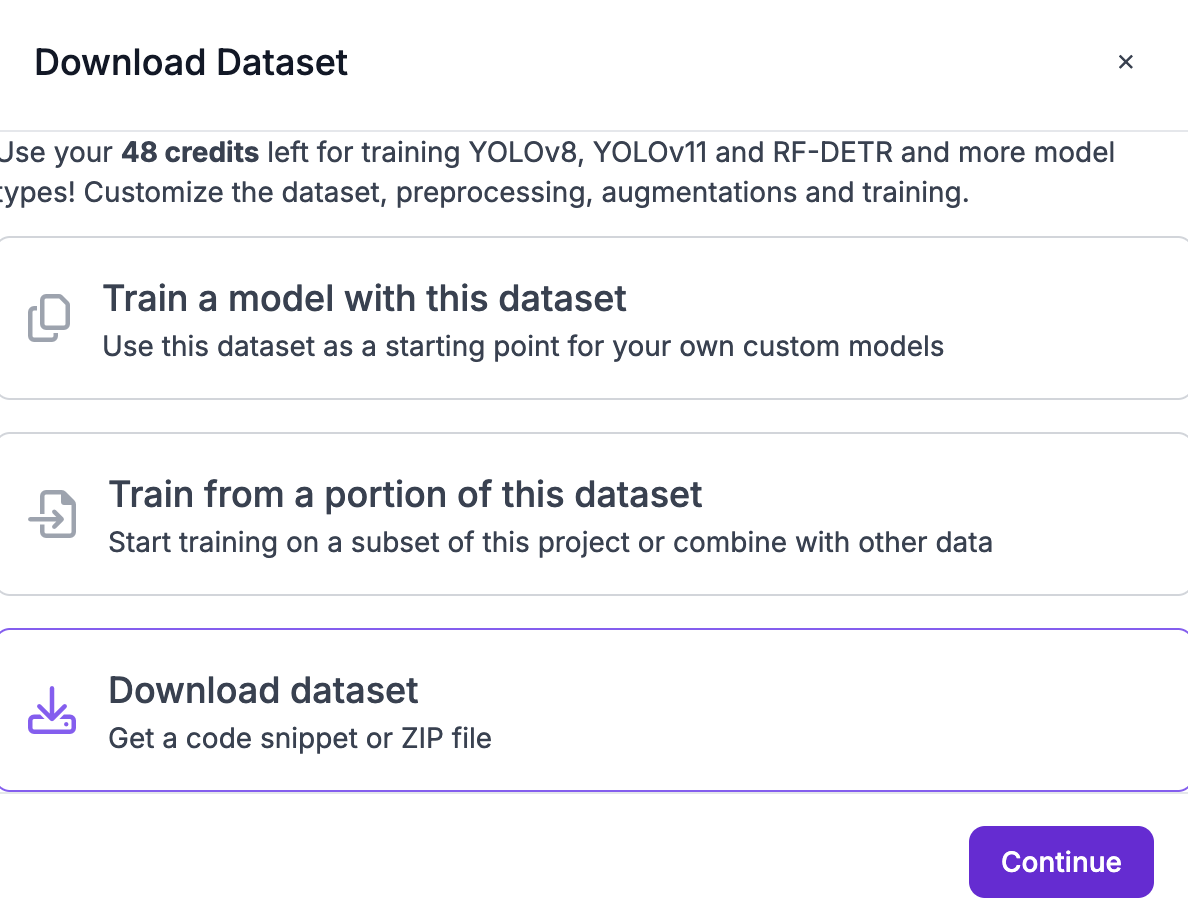Image resolution: width=1188 pixels, height=922 pixels.
Task: Select the Download dataset option card
Action: click(594, 709)
